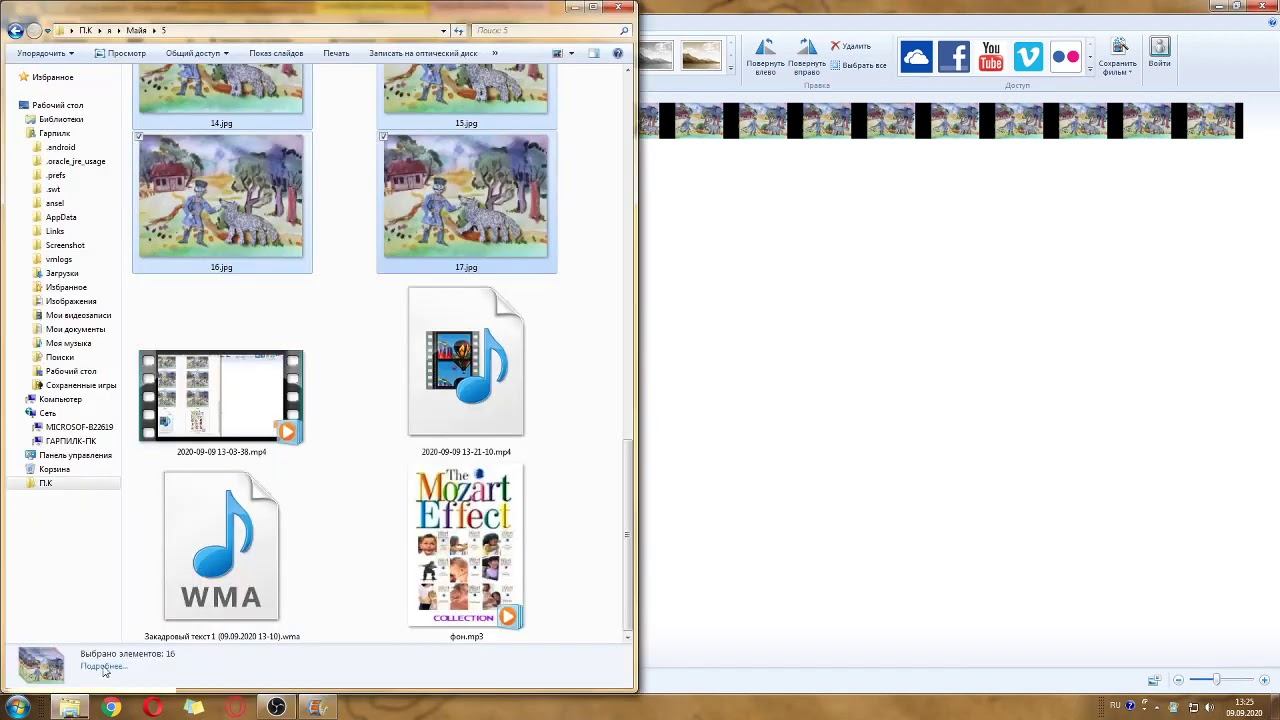Click Майя in address breadcrumb
Screen dimensions: 1280x720
[x=136, y=30]
